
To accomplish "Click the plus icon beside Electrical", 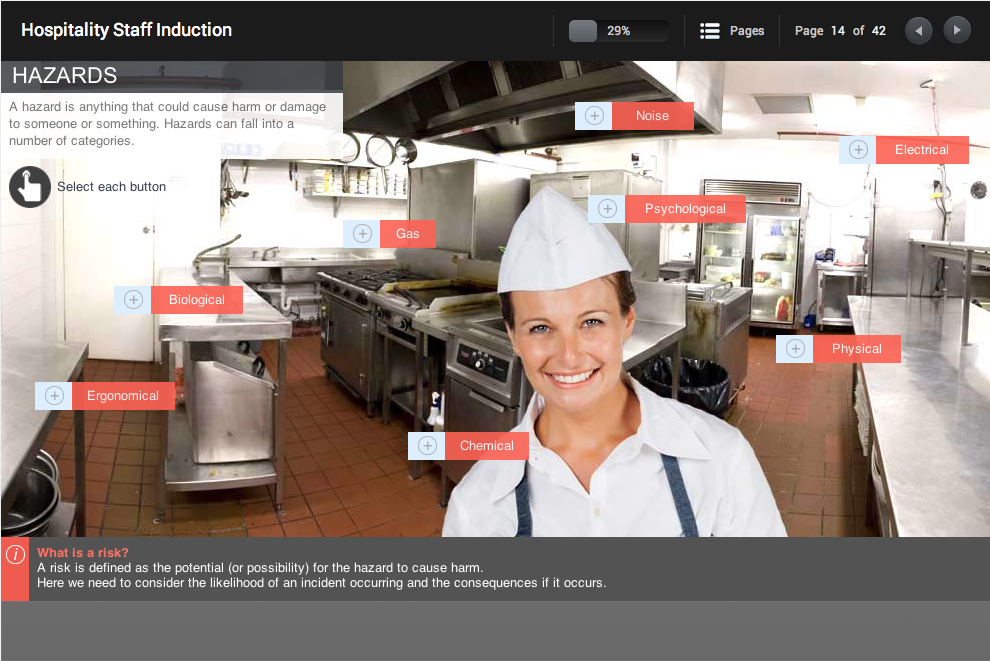I will (x=857, y=150).
